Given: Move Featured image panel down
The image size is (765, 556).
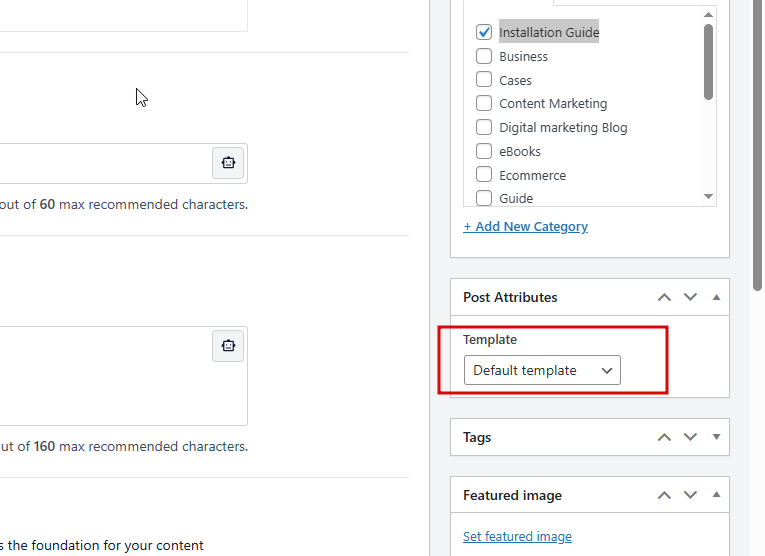Looking at the screenshot, I should (690, 495).
